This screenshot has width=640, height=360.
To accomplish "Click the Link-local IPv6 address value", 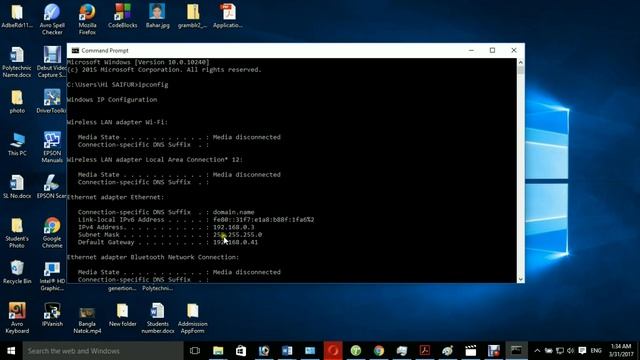I will (264, 220).
